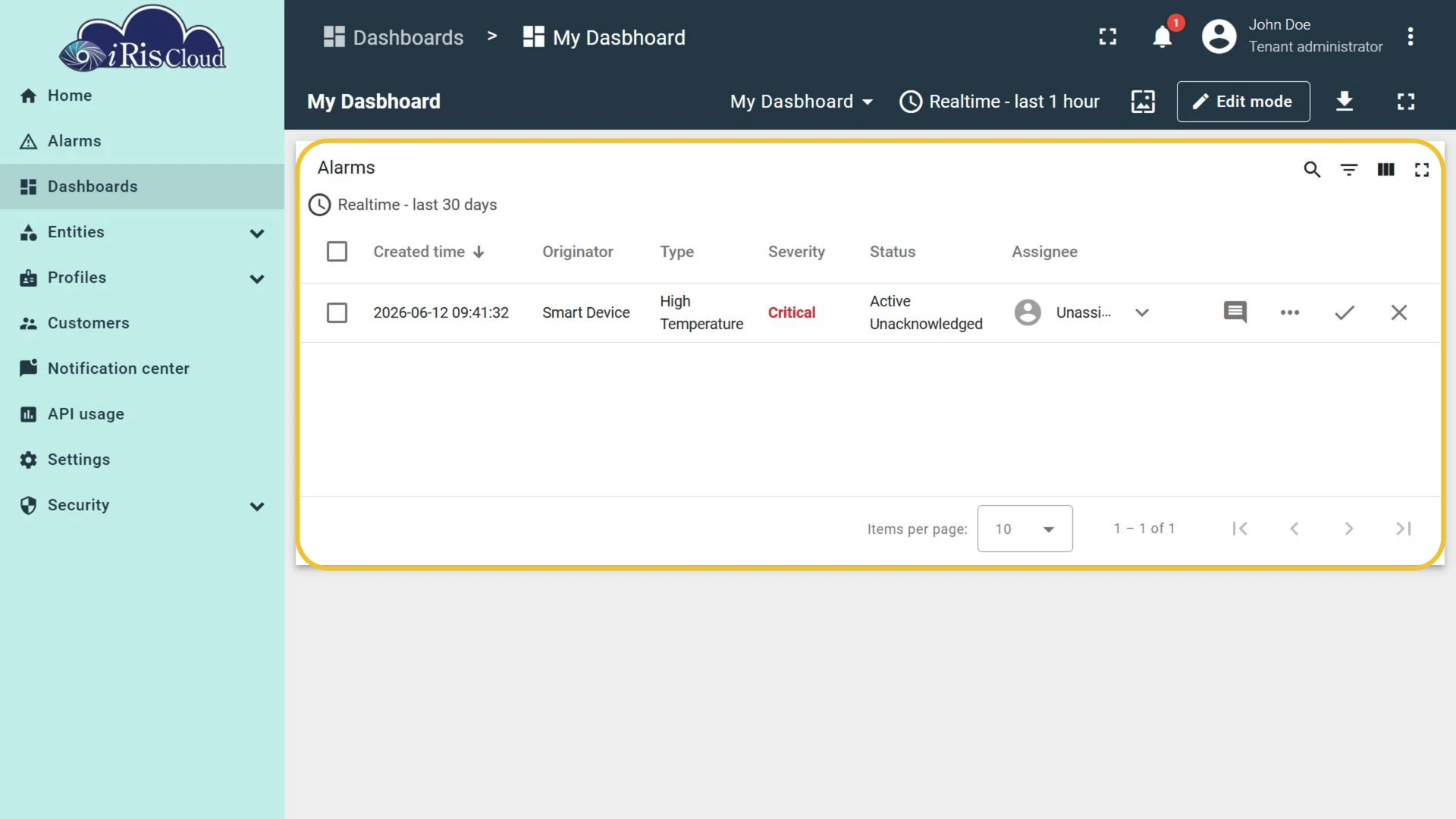Open the My Dasbhoard state selector dropdown
Image resolution: width=1456 pixels, height=819 pixels.
coord(802,102)
